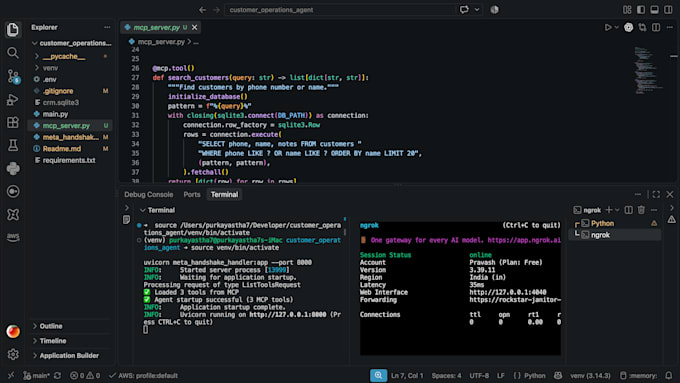
Task: Kill terminal with trash icon
Action: click(641, 210)
